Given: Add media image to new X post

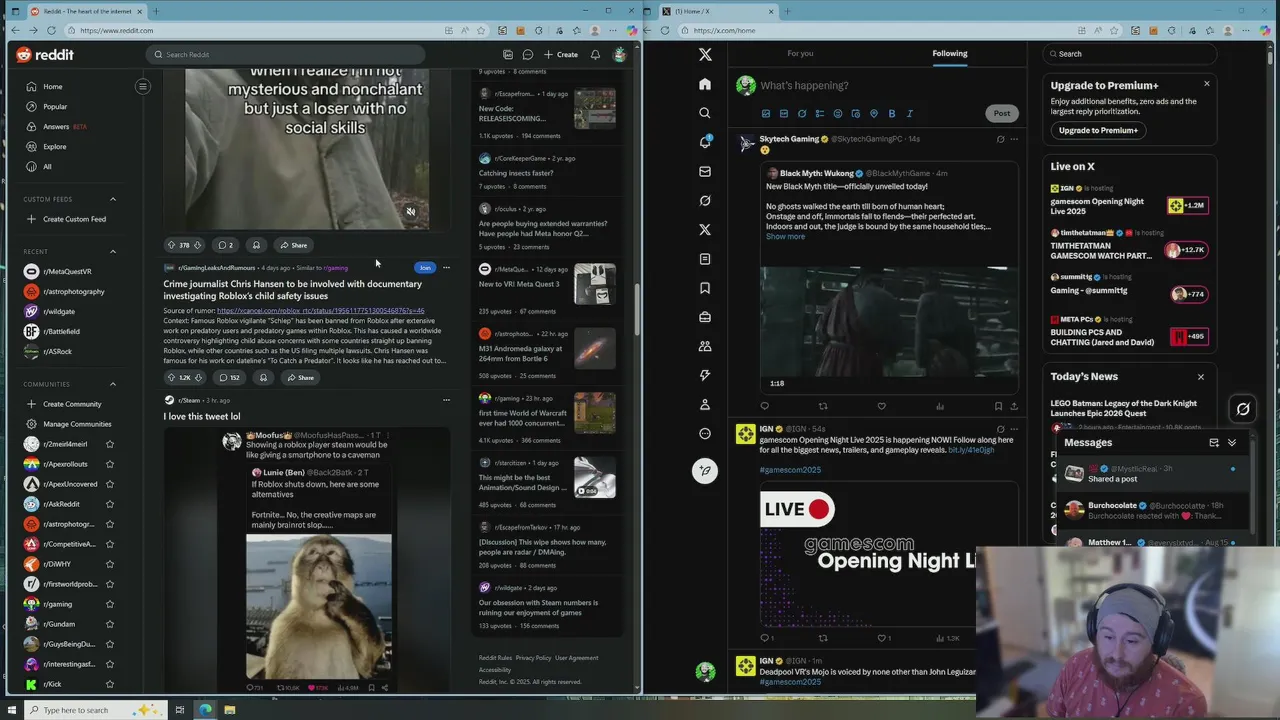Looking at the screenshot, I should tap(766, 113).
